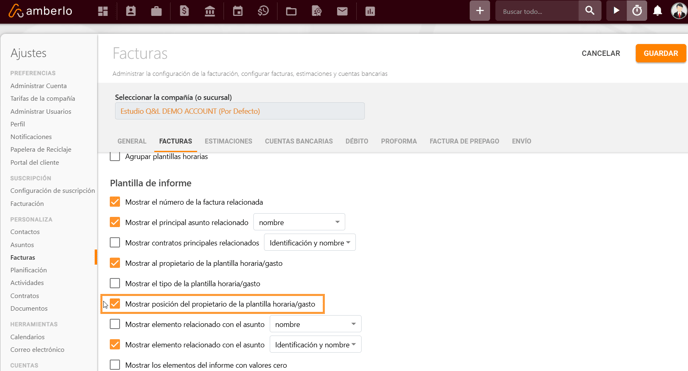This screenshot has width=688, height=371.
Task: Open Actividades settings link
Action: [27, 283]
